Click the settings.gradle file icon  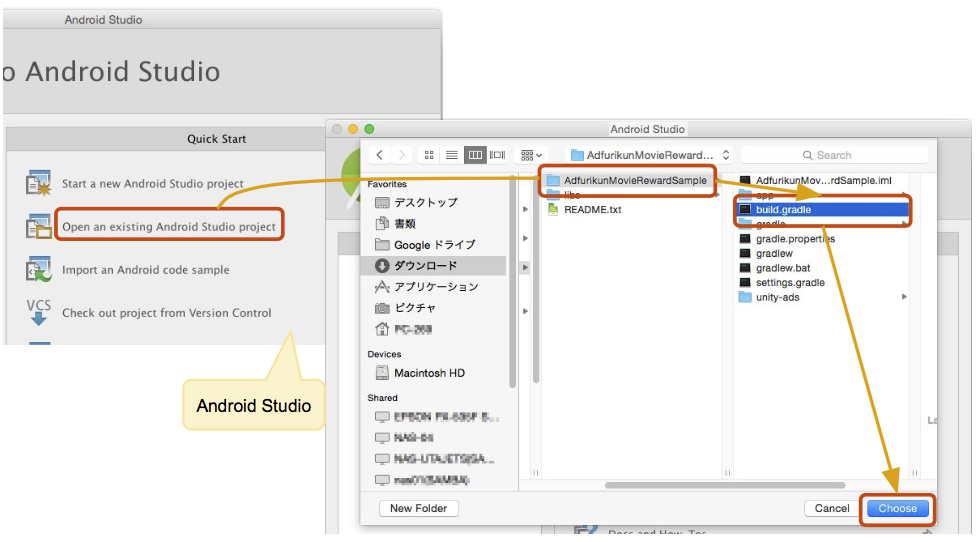pyautogui.click(x=744, y=283)
